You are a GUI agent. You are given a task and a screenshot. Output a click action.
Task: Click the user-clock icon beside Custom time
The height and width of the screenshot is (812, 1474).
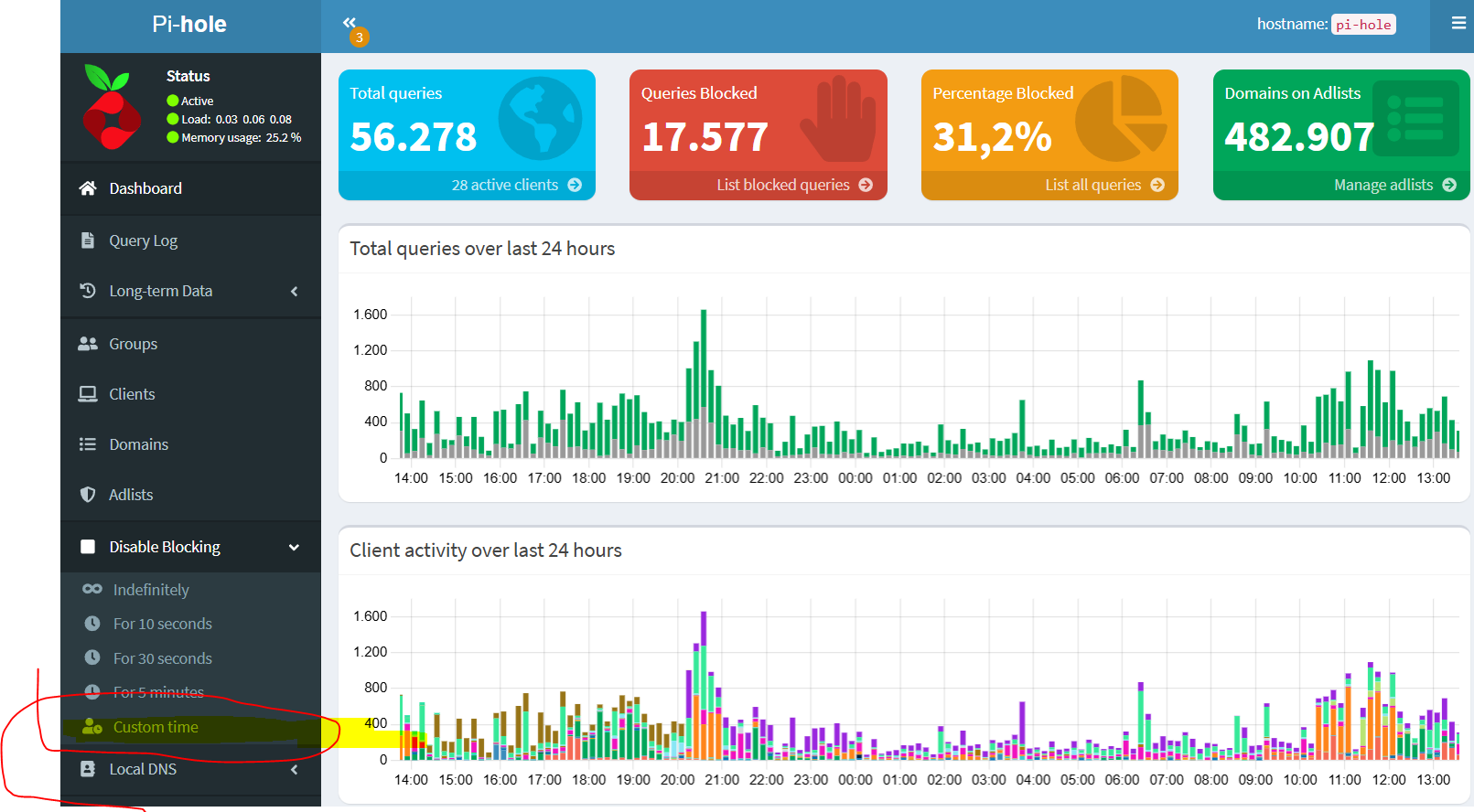[92, 727]
